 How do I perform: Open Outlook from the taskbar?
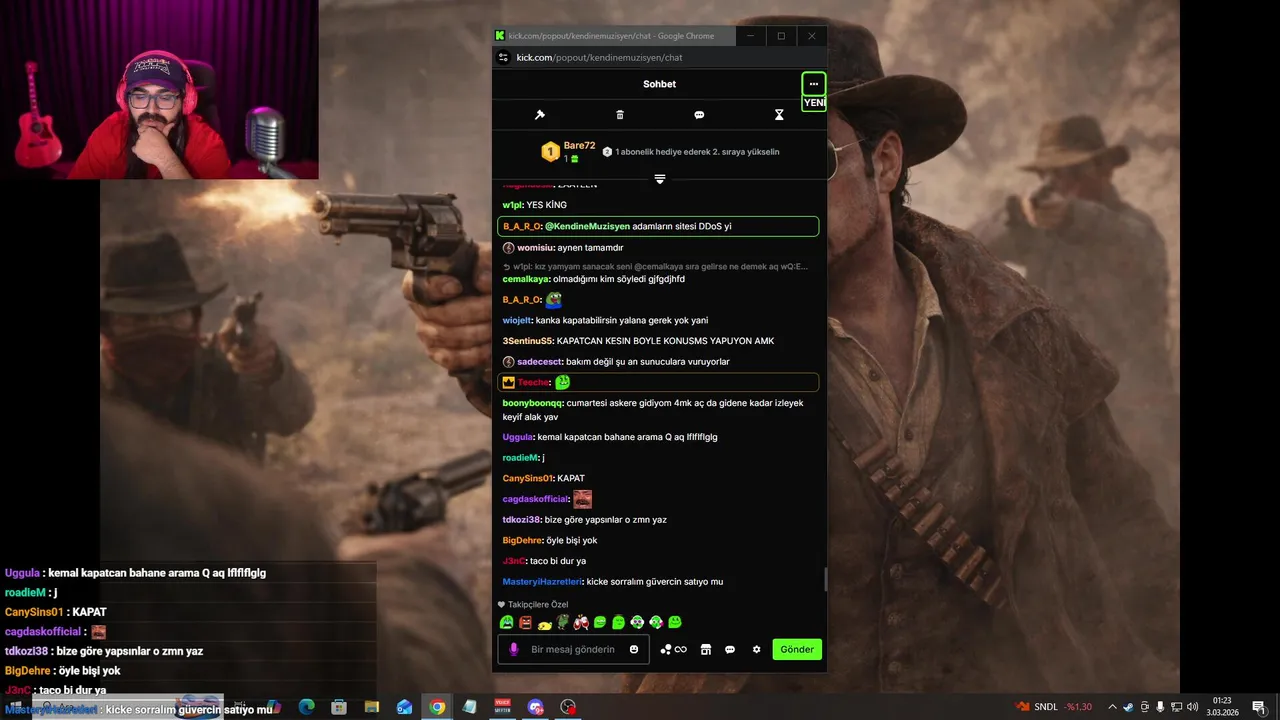[404, 707]
